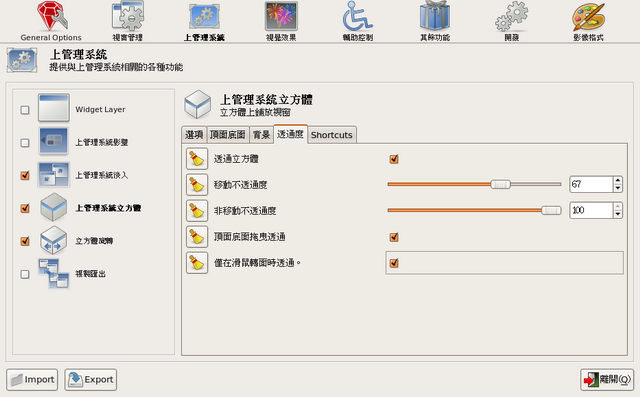640x397 pixels.
Task: Click the rotate cube icon with blue arrows
Action: click(54, 240)
